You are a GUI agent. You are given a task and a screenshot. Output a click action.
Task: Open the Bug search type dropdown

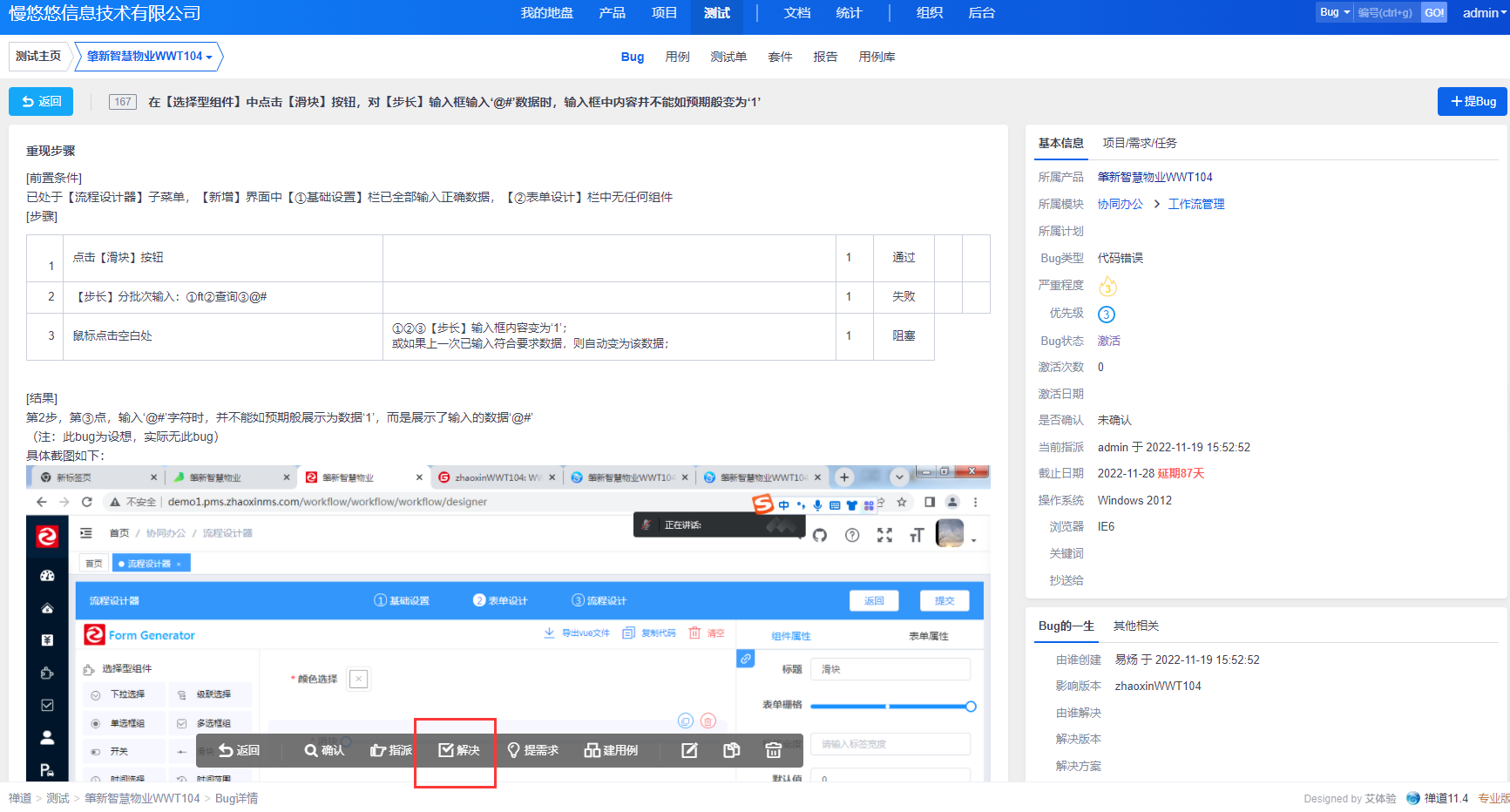point(1334,12)
